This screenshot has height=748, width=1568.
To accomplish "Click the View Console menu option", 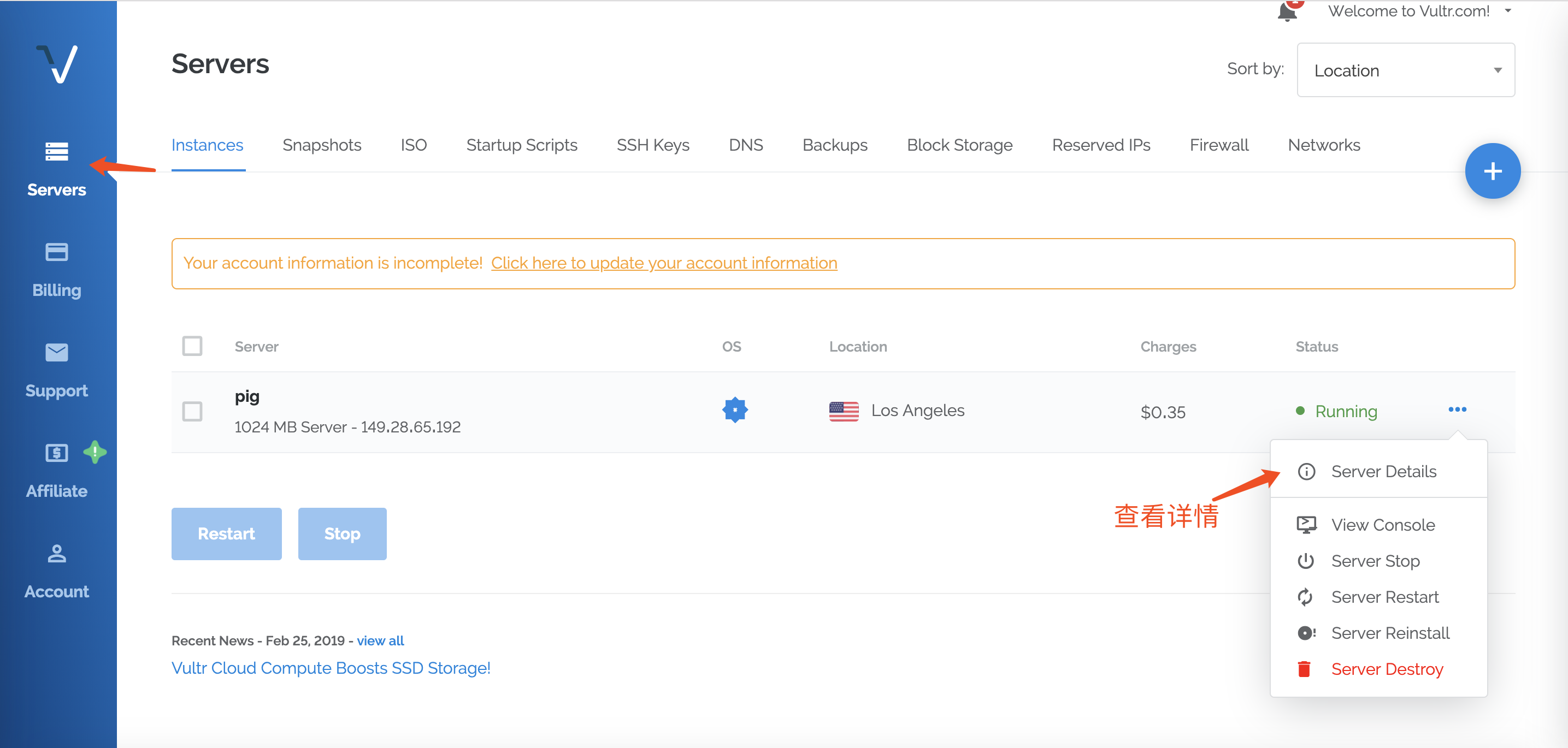I will (x=1383, y=524).
